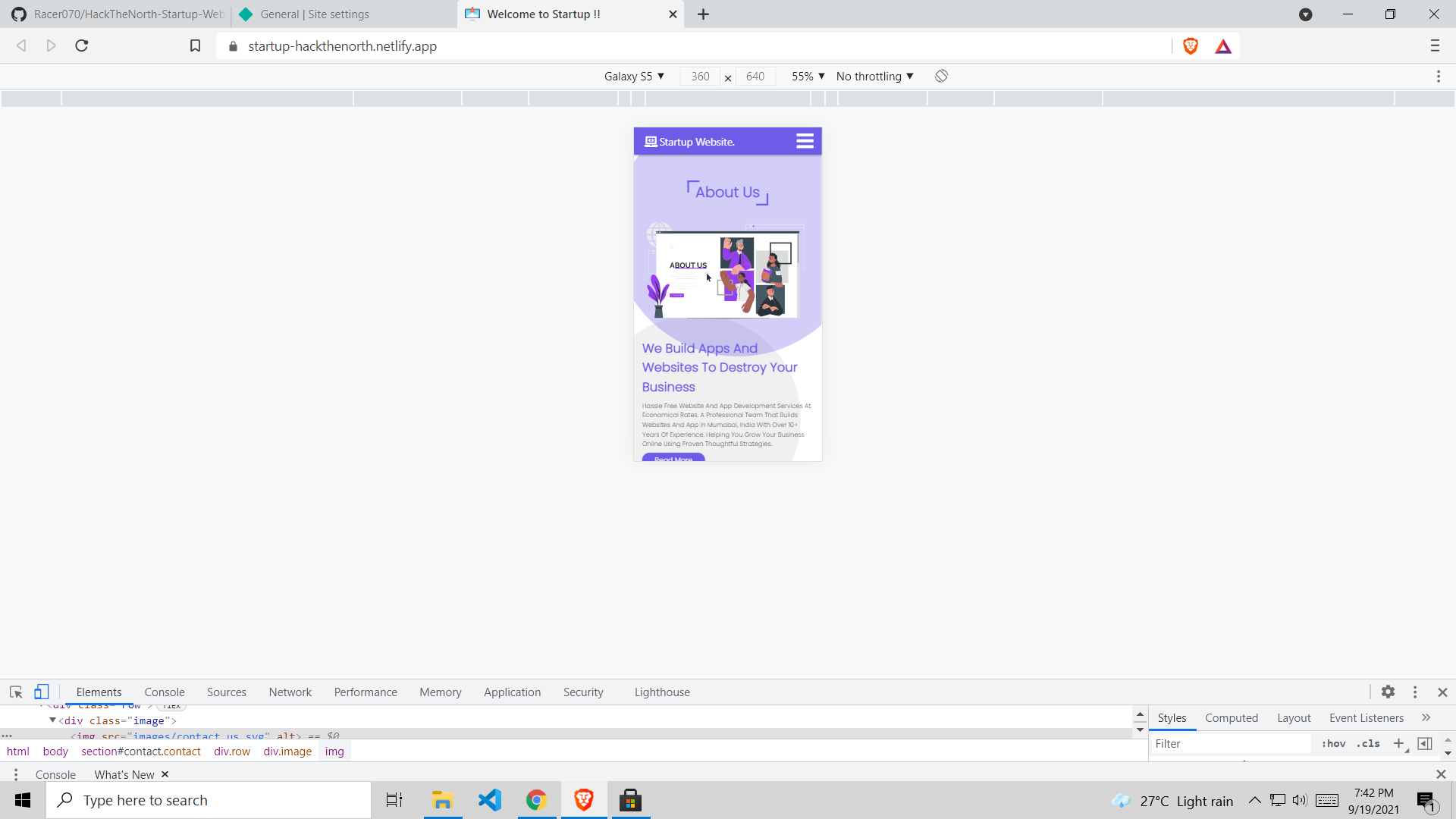Open Visual Studio Code from taskbar
This screenshot has height=819, width=1456.
click(490, 801)
